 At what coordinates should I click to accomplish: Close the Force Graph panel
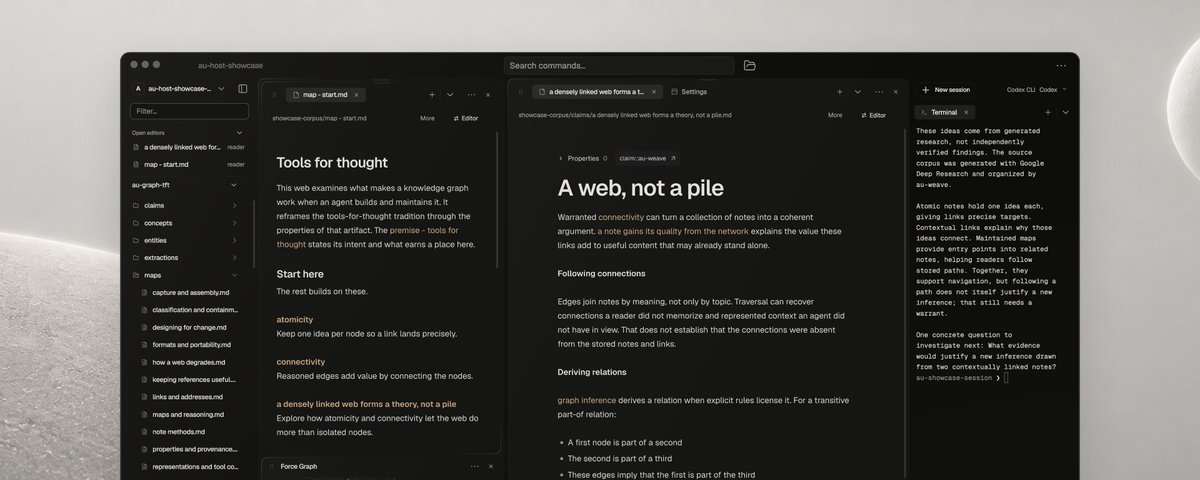point(491,466)
